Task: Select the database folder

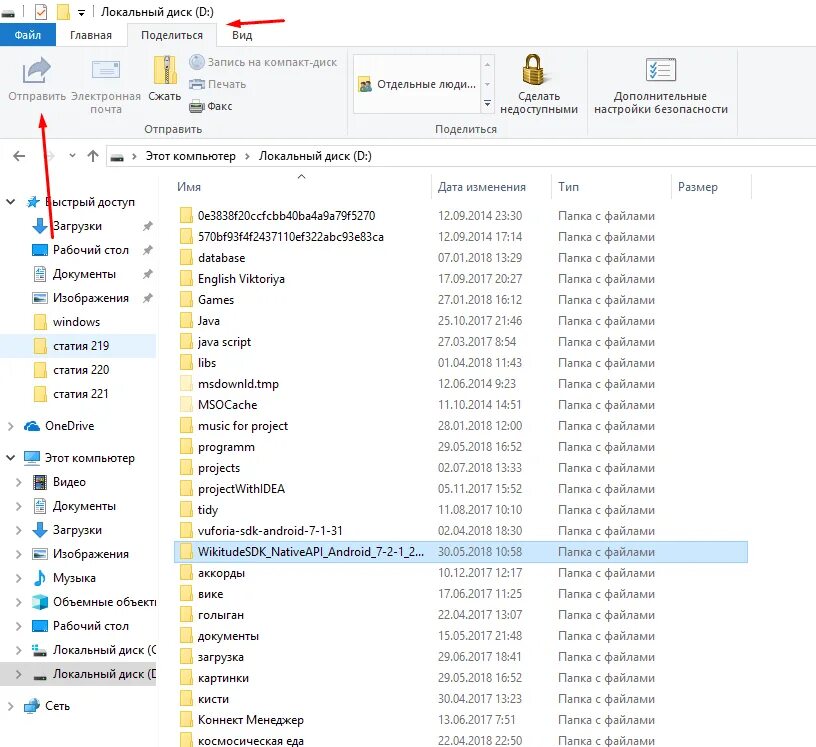Action: pos(221,258)
